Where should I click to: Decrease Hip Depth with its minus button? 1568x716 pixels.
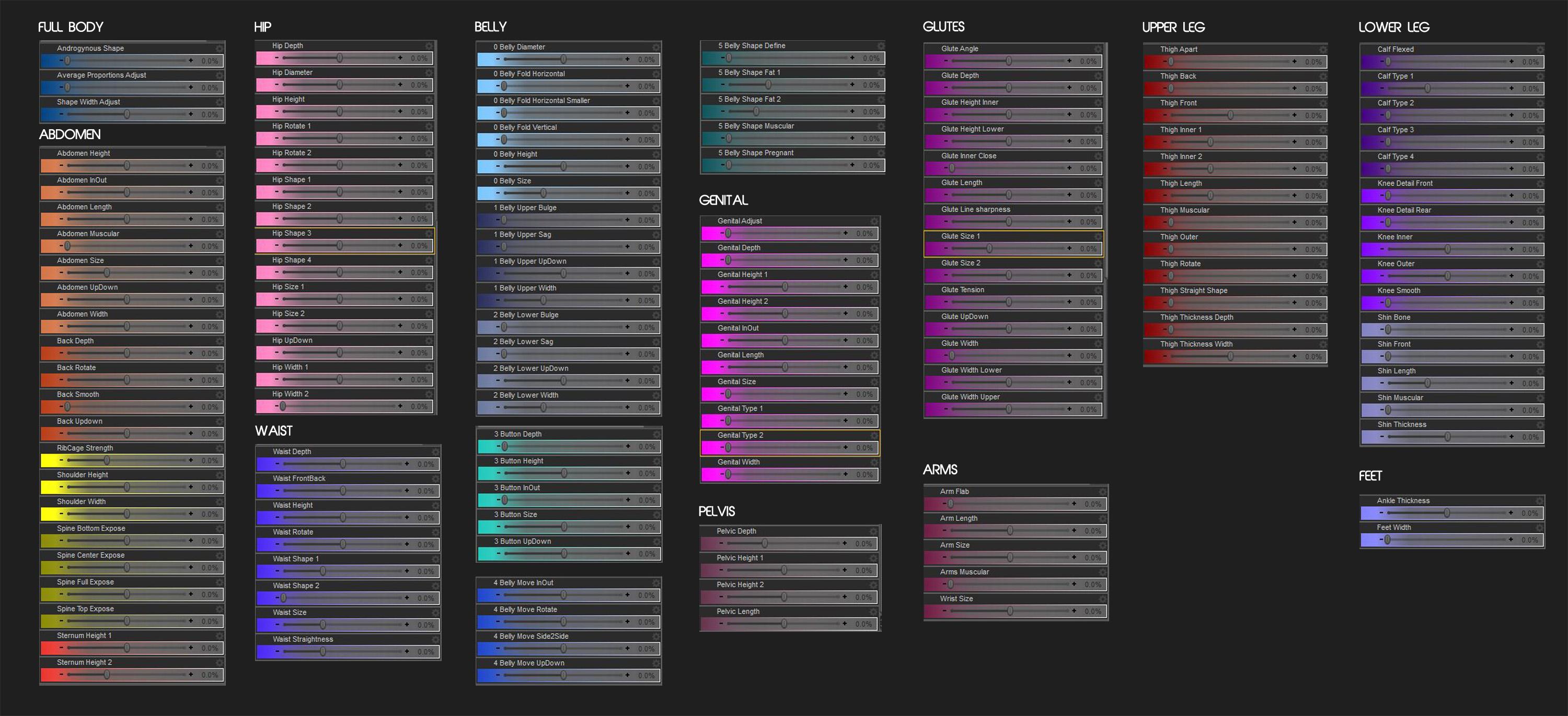277,58
